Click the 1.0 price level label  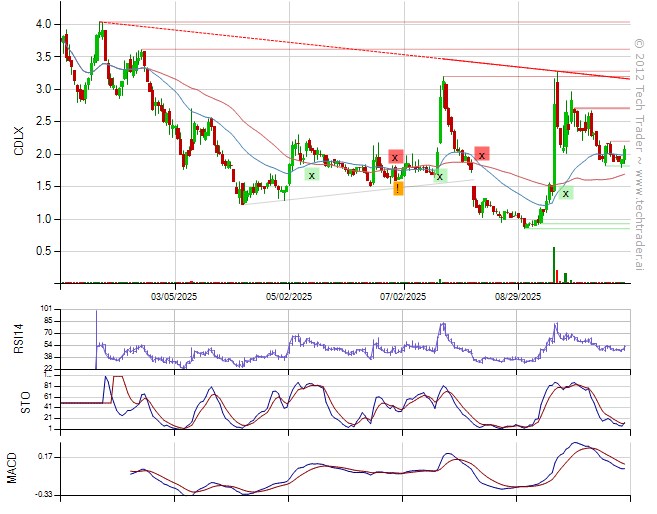pyautogui.click(x=43, y=219)
